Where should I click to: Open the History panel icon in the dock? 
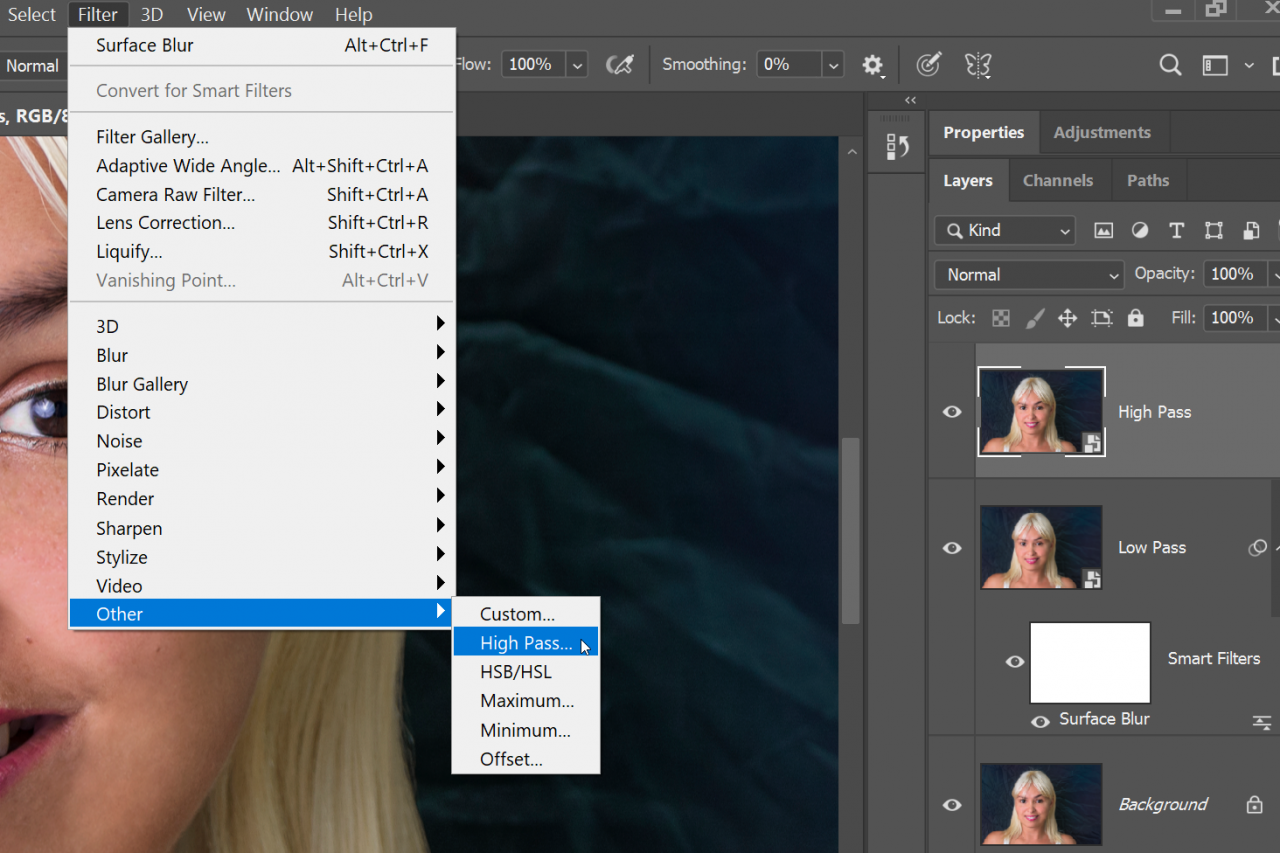coord(897,147)
